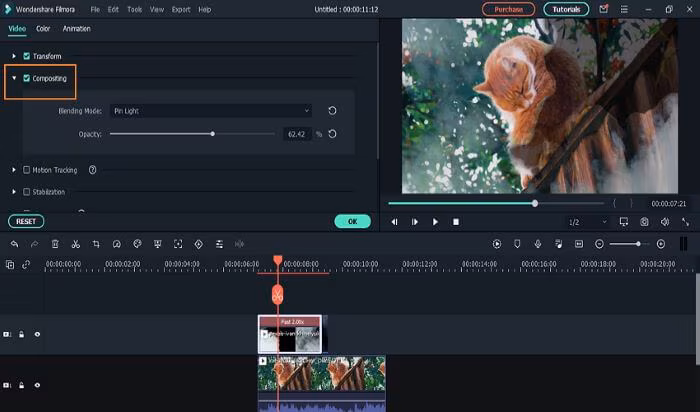
Task: Adjust preview volume with speaker icon
Action: coord(665,222)
